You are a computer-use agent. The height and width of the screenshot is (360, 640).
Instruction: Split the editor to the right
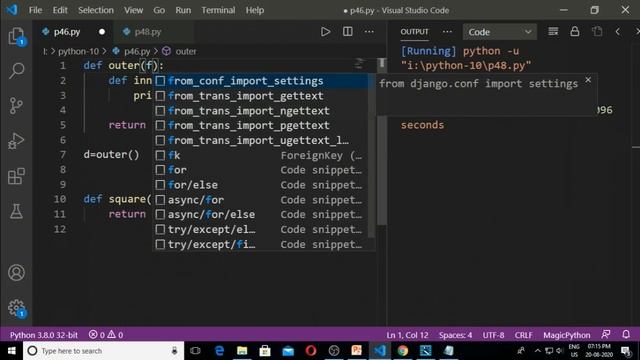coord(348,32)
